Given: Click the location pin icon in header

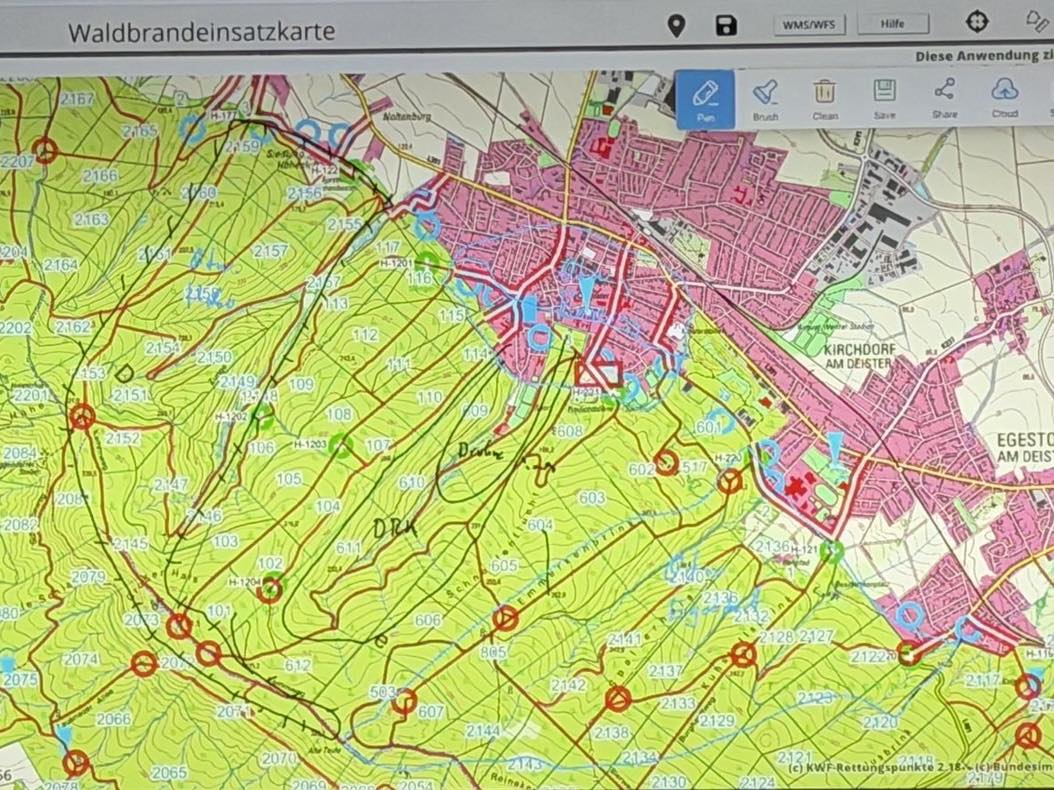Looking at the screenshot, I should coord(676,26).
